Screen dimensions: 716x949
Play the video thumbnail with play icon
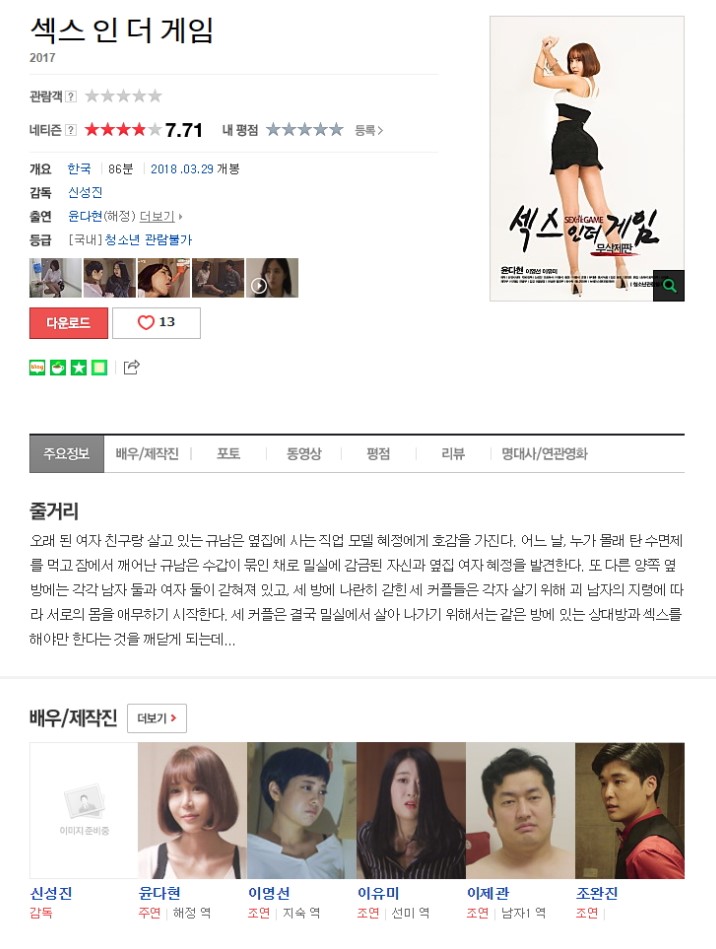[x=272, y=278]
